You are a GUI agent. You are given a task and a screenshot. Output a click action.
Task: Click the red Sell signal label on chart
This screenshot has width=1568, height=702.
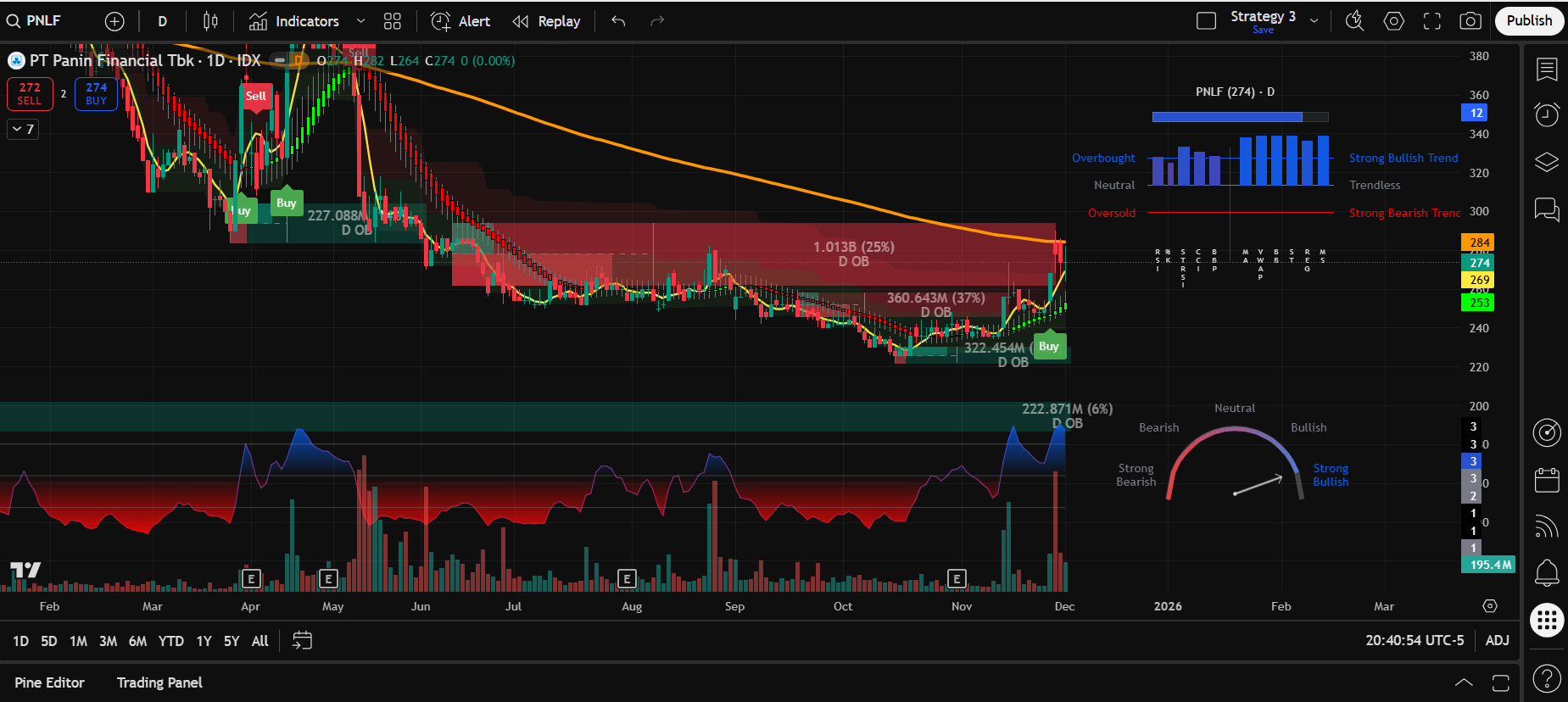256,97
